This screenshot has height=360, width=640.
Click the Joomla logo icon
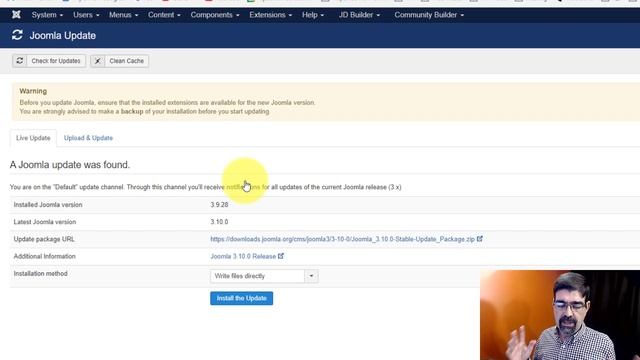[x=16, y=15]
